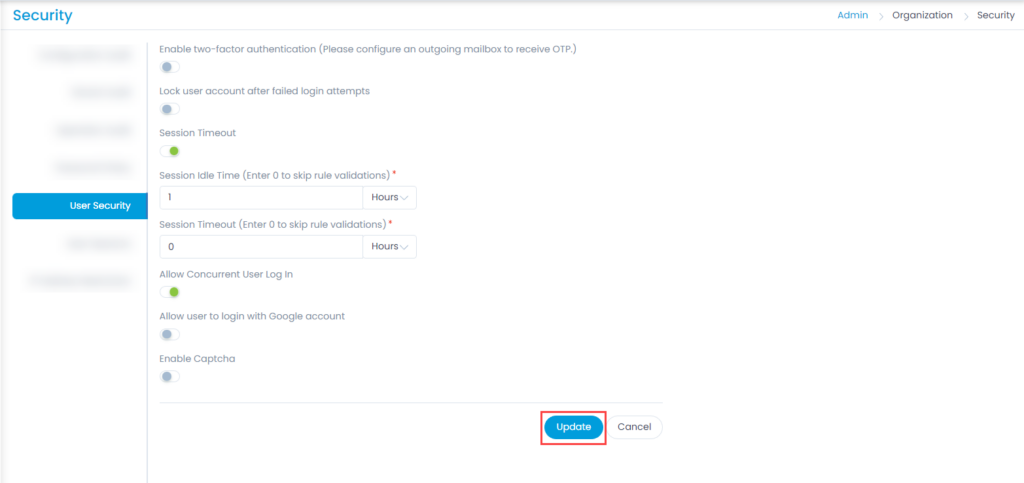This screenshot has height=483, width=1024.
Task: Click the Security page title heading
Action: 42,16
